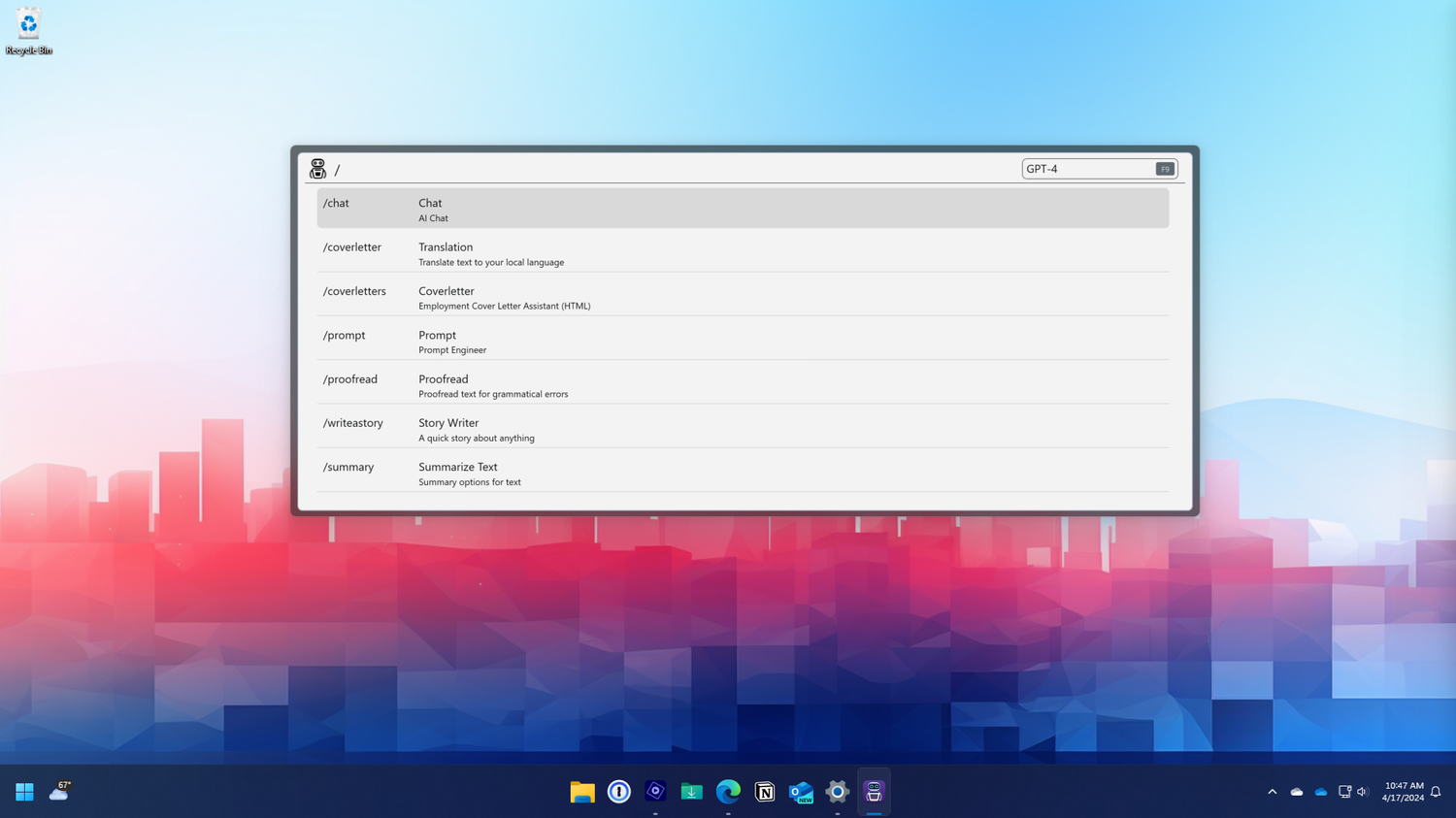Open the Recycle Bin desktop icon
Screen dimensions: 1456x818
(x=28, y=31)
